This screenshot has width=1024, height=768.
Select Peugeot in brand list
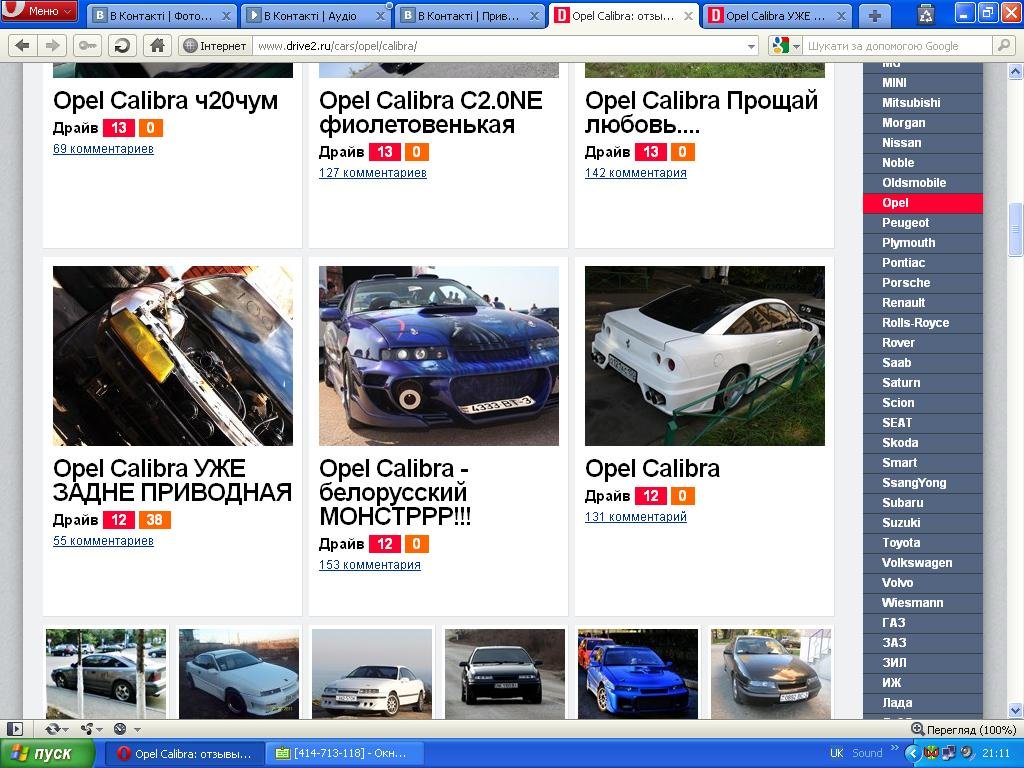[x=922, y=223]
